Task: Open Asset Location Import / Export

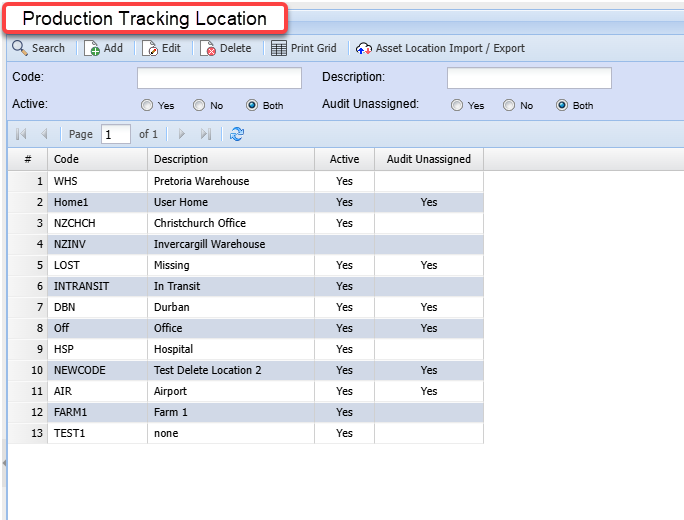Action: (x=440, y=48)
